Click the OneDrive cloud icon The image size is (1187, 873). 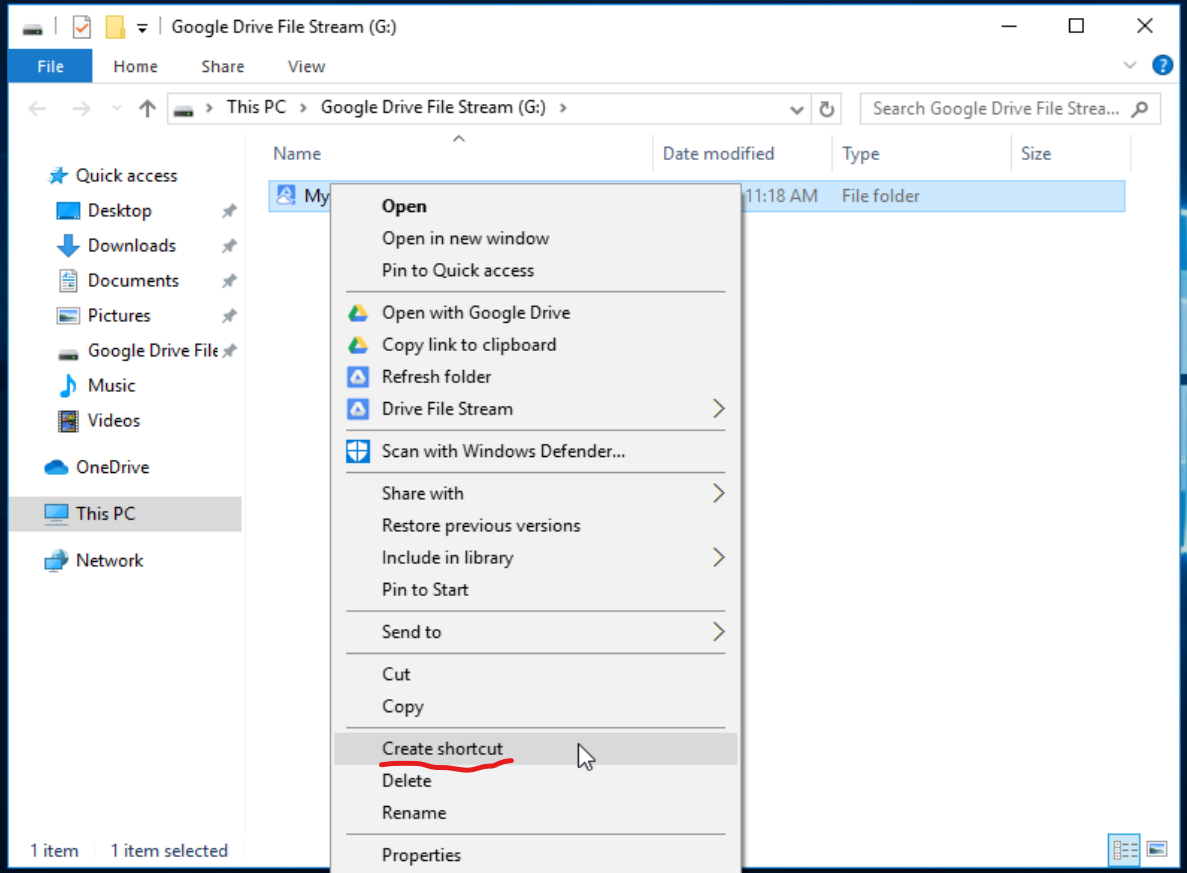pyautogui.click(x=57, y=467)
